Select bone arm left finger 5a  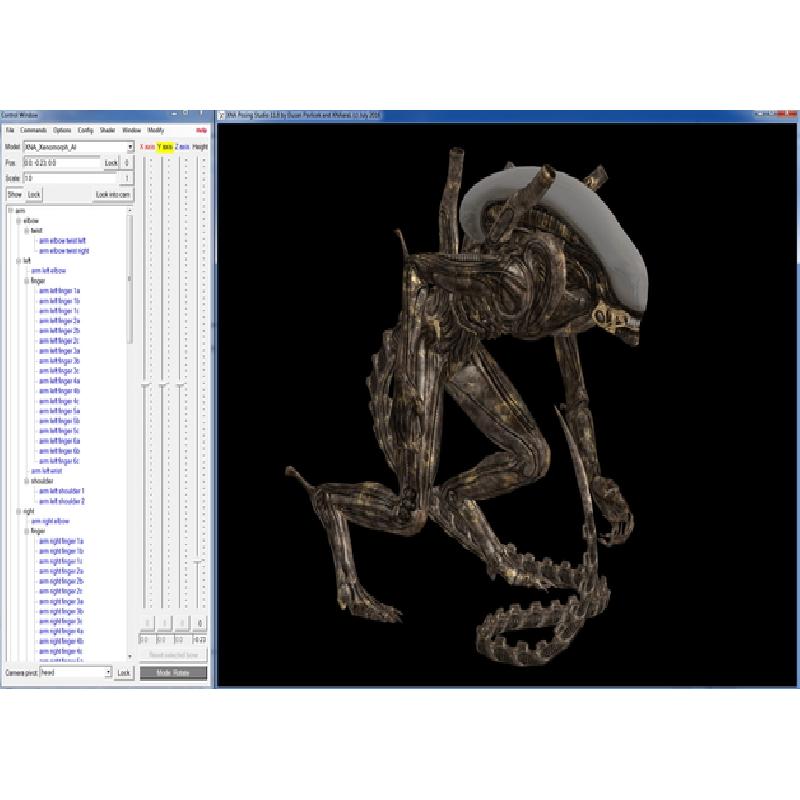(60, 411)
